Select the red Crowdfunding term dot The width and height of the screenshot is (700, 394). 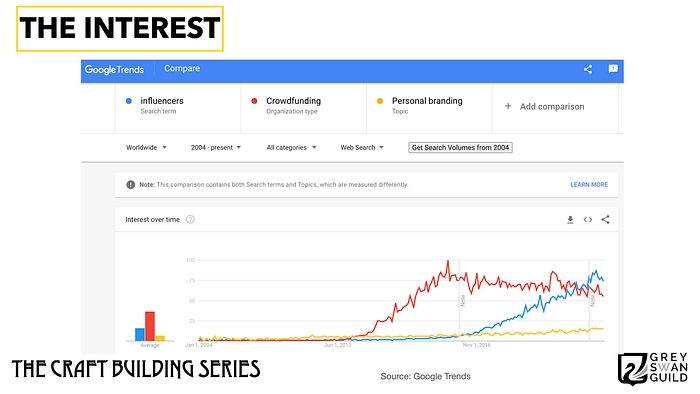pos(254,101)
